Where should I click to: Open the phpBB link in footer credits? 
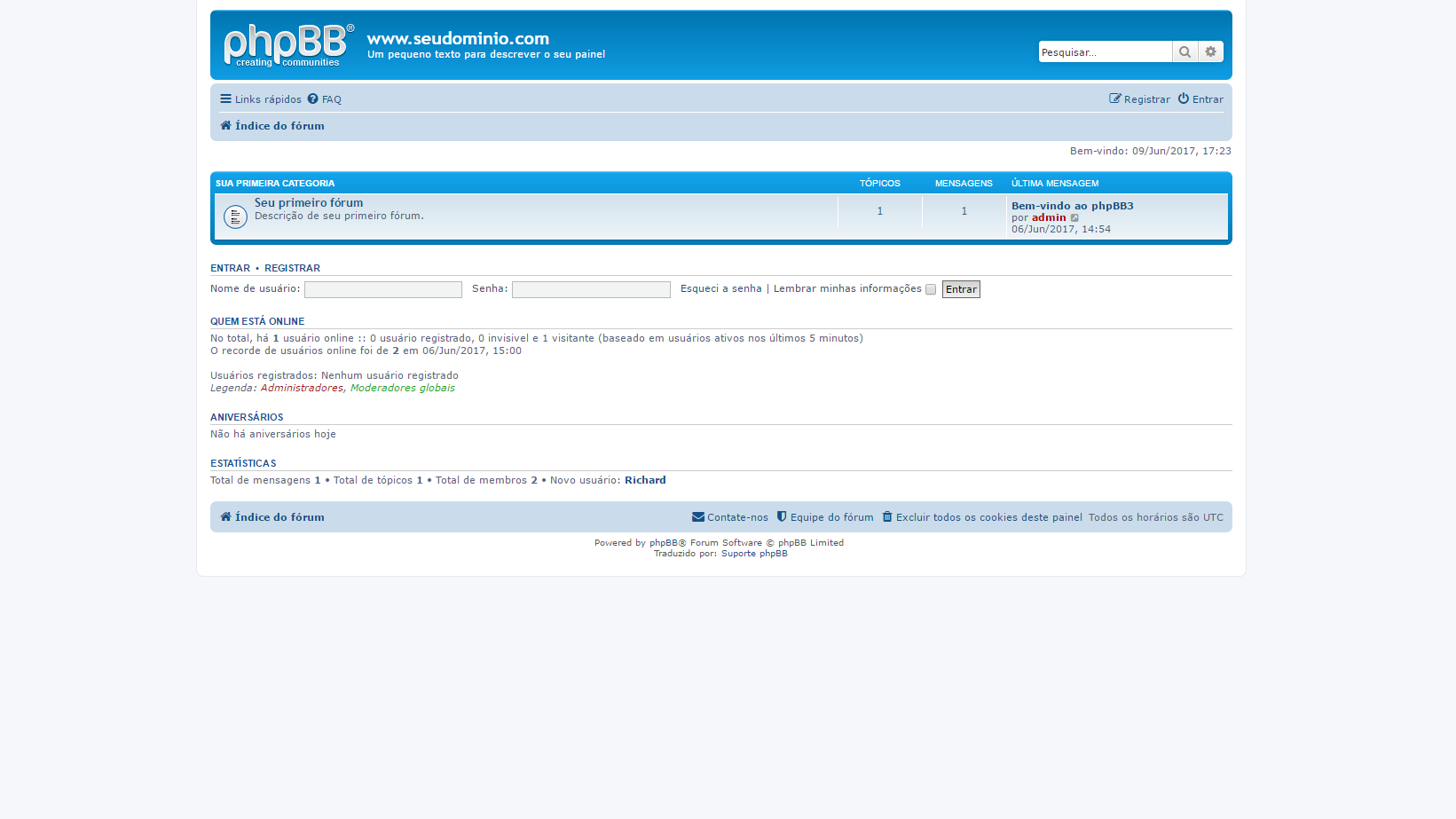pyautogui.click(x=664, y=543)
